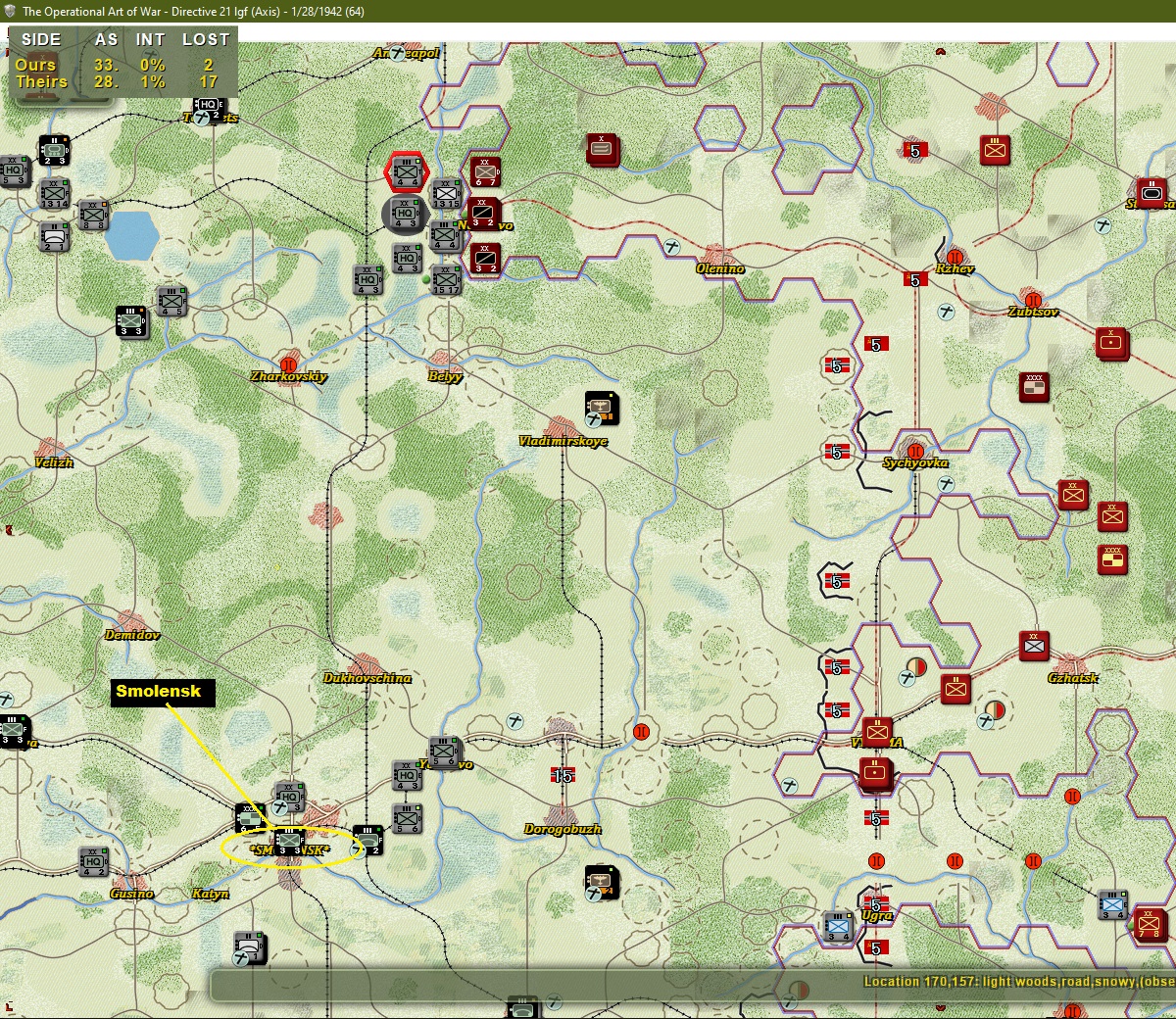
Task: Click the Velizh town label
Action: 54,462
